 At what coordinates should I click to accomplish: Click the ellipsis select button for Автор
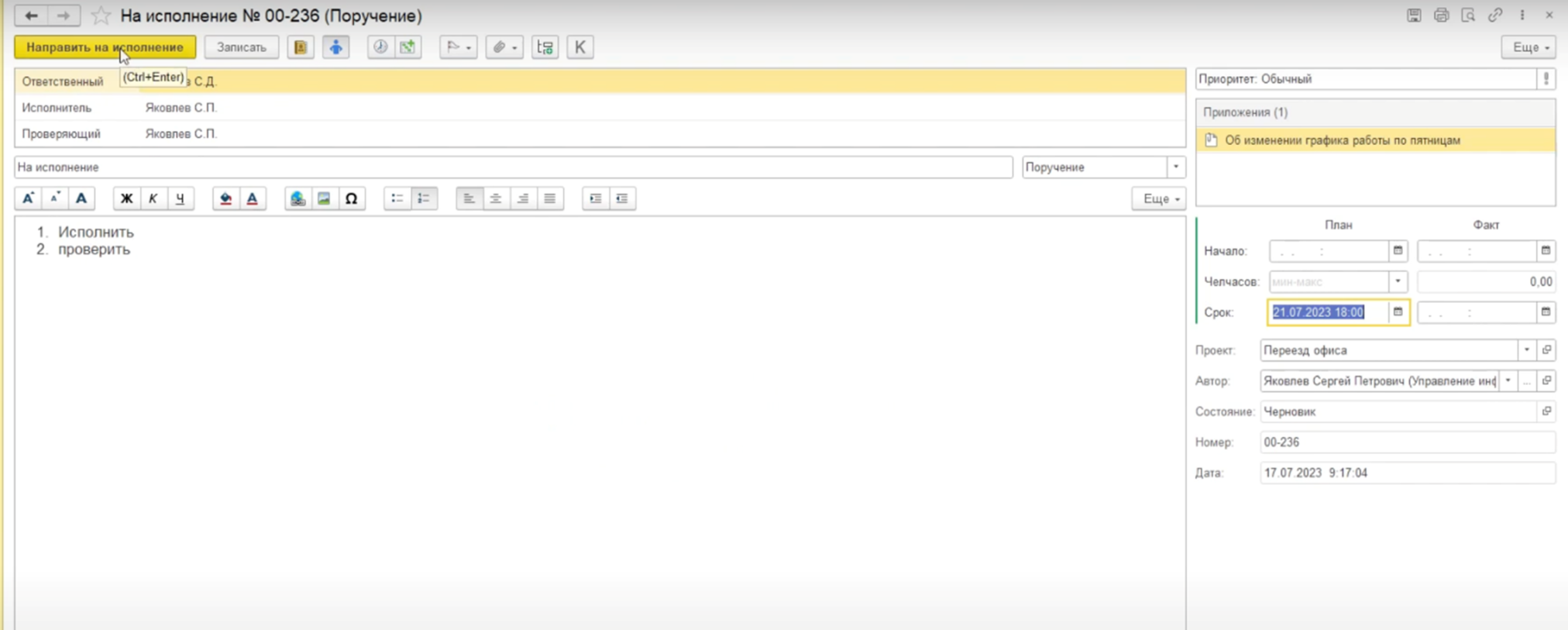[1527, 381]
